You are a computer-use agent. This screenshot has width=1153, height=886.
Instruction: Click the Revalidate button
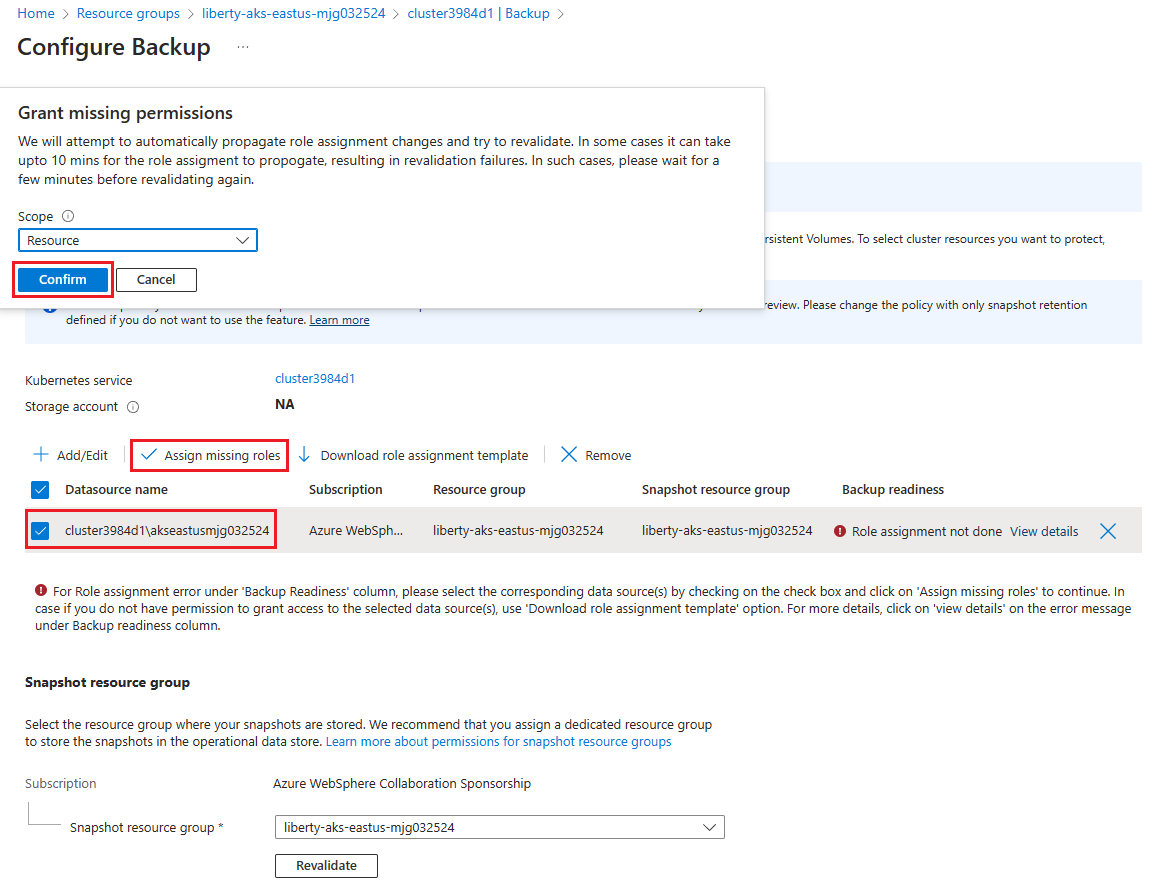pyautogui.click(x=326, y=865)
